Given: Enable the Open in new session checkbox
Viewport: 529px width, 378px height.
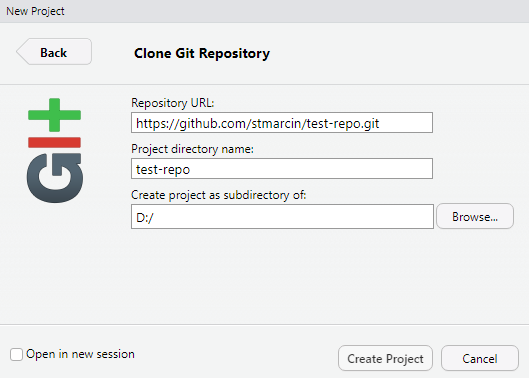Looking at the screenshot, I should (x=16, y=354).
